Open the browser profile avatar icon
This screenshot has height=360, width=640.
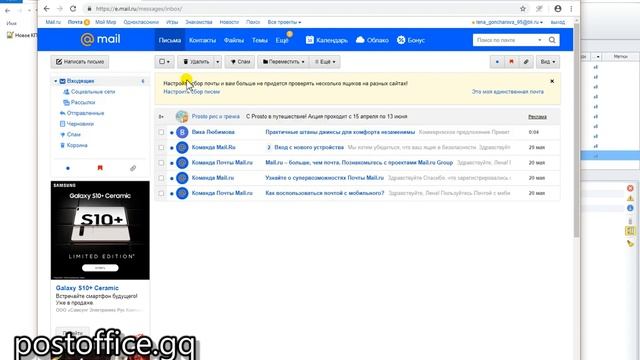[558, 9]
